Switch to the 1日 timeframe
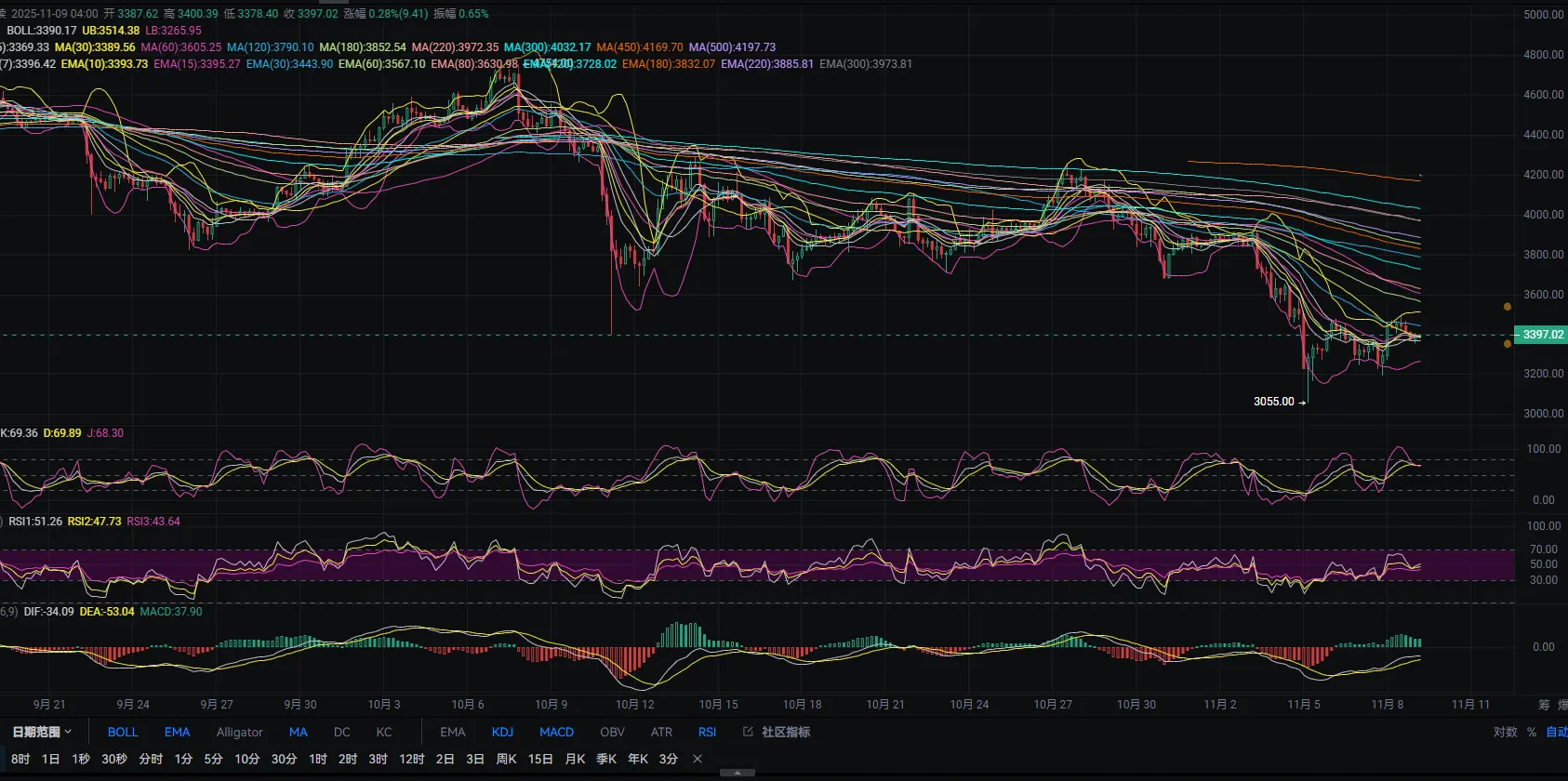1568x781 pixels. click(51, 759)
